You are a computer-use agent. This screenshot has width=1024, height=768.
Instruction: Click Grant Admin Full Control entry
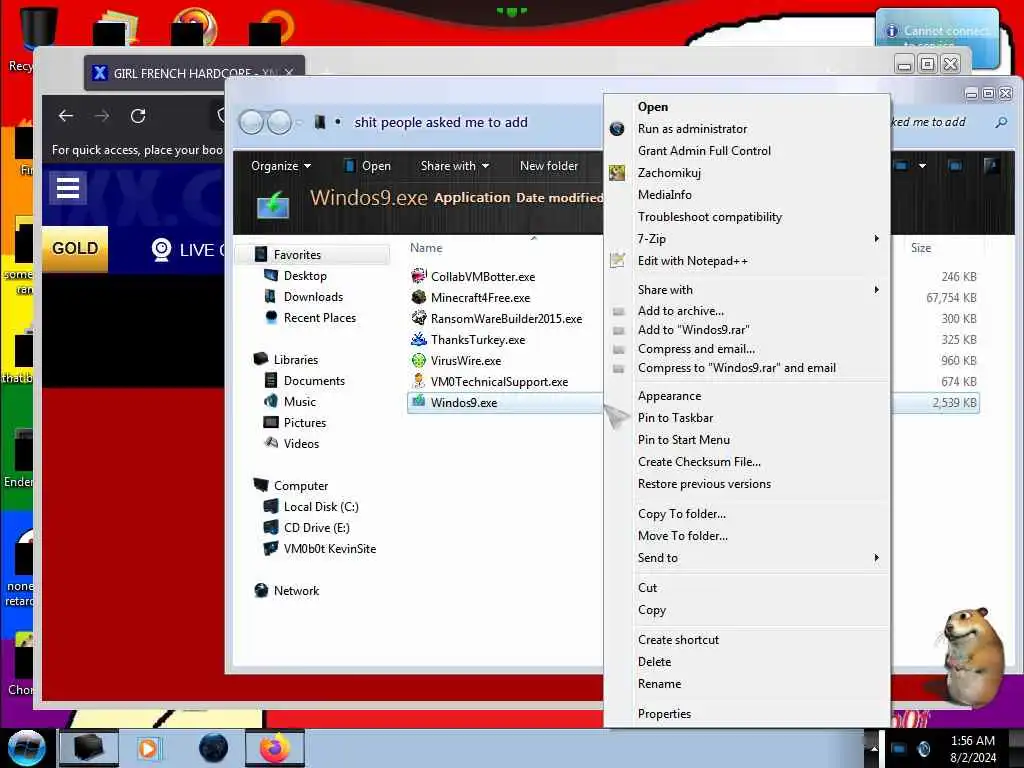(704, 151)
